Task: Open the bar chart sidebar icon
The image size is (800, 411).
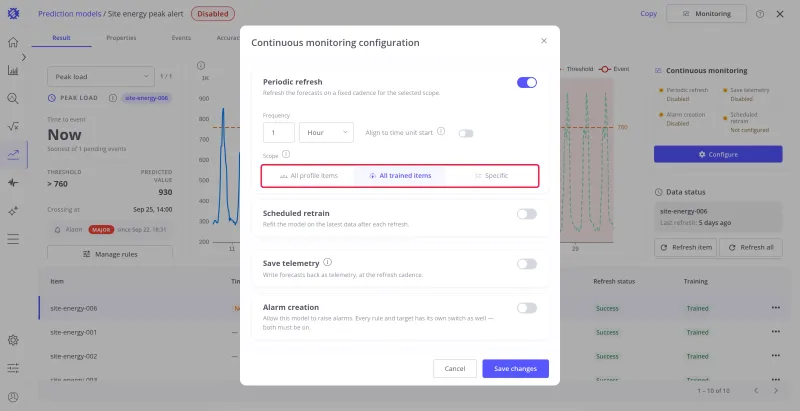Action: (x=13, y=70)
